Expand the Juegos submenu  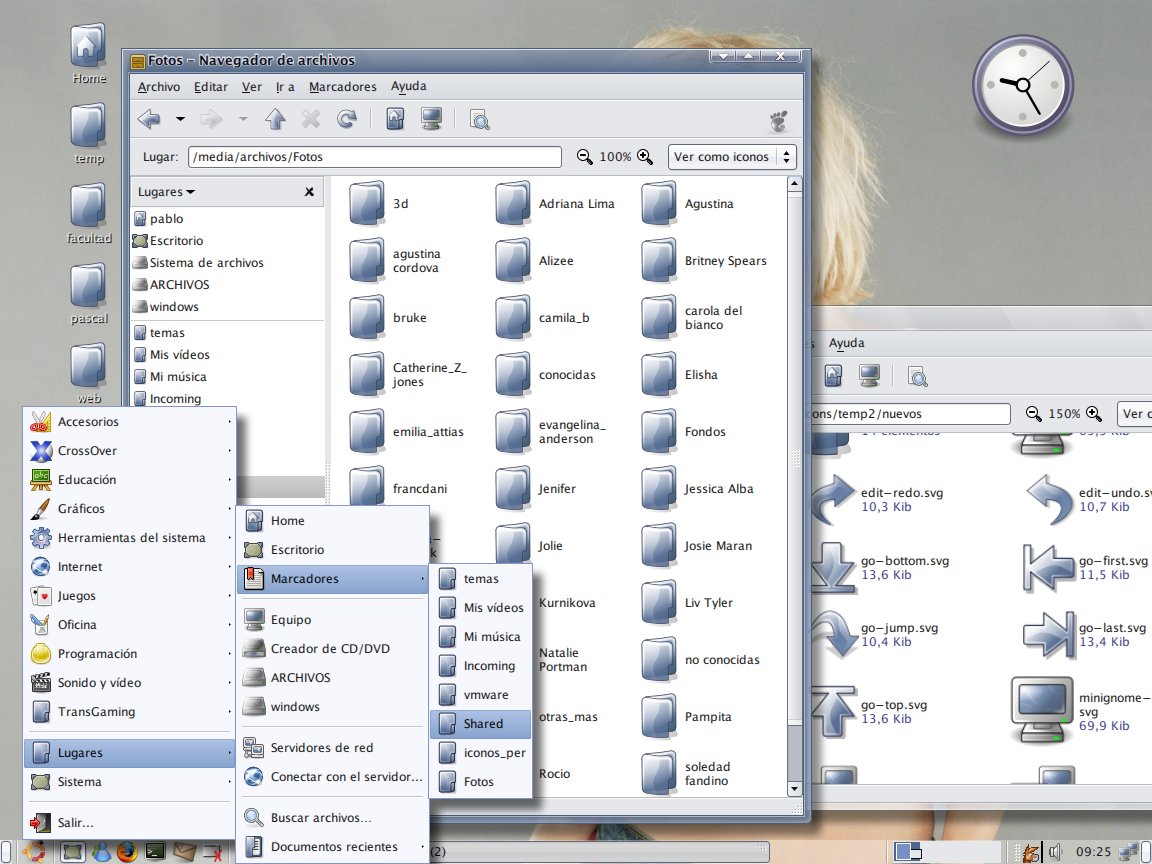[130, 596]
